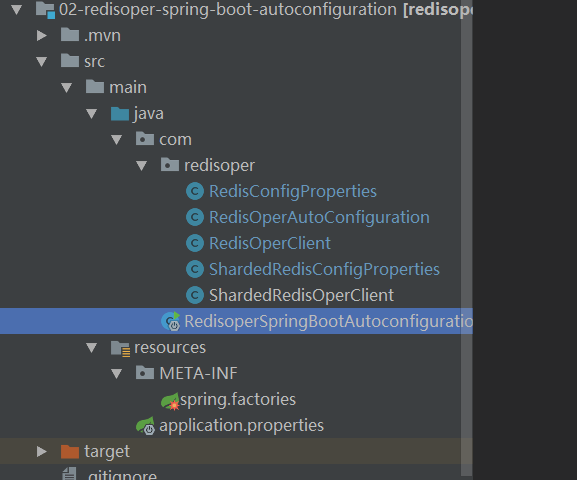Collapse the main folder arrow

coord(67,88)
